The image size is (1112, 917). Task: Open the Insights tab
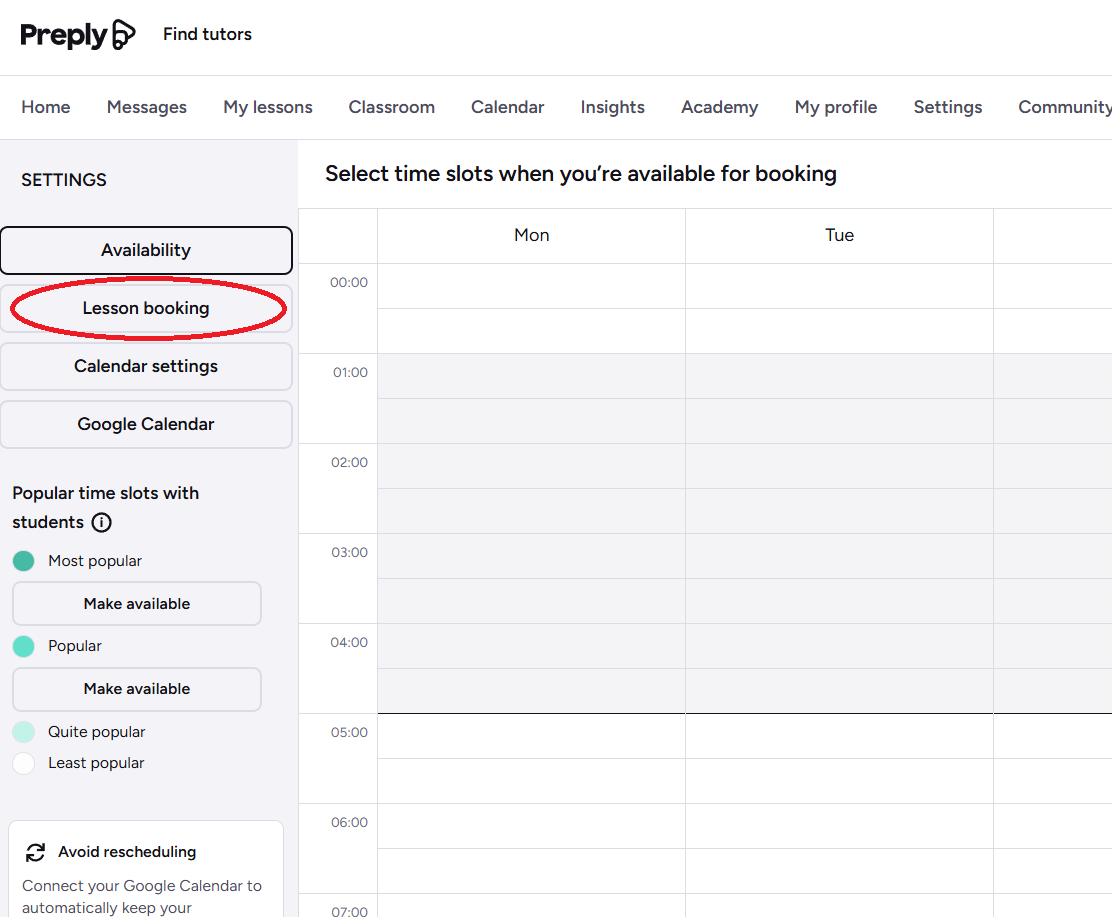pyautogui.click(x=612, y=107)
